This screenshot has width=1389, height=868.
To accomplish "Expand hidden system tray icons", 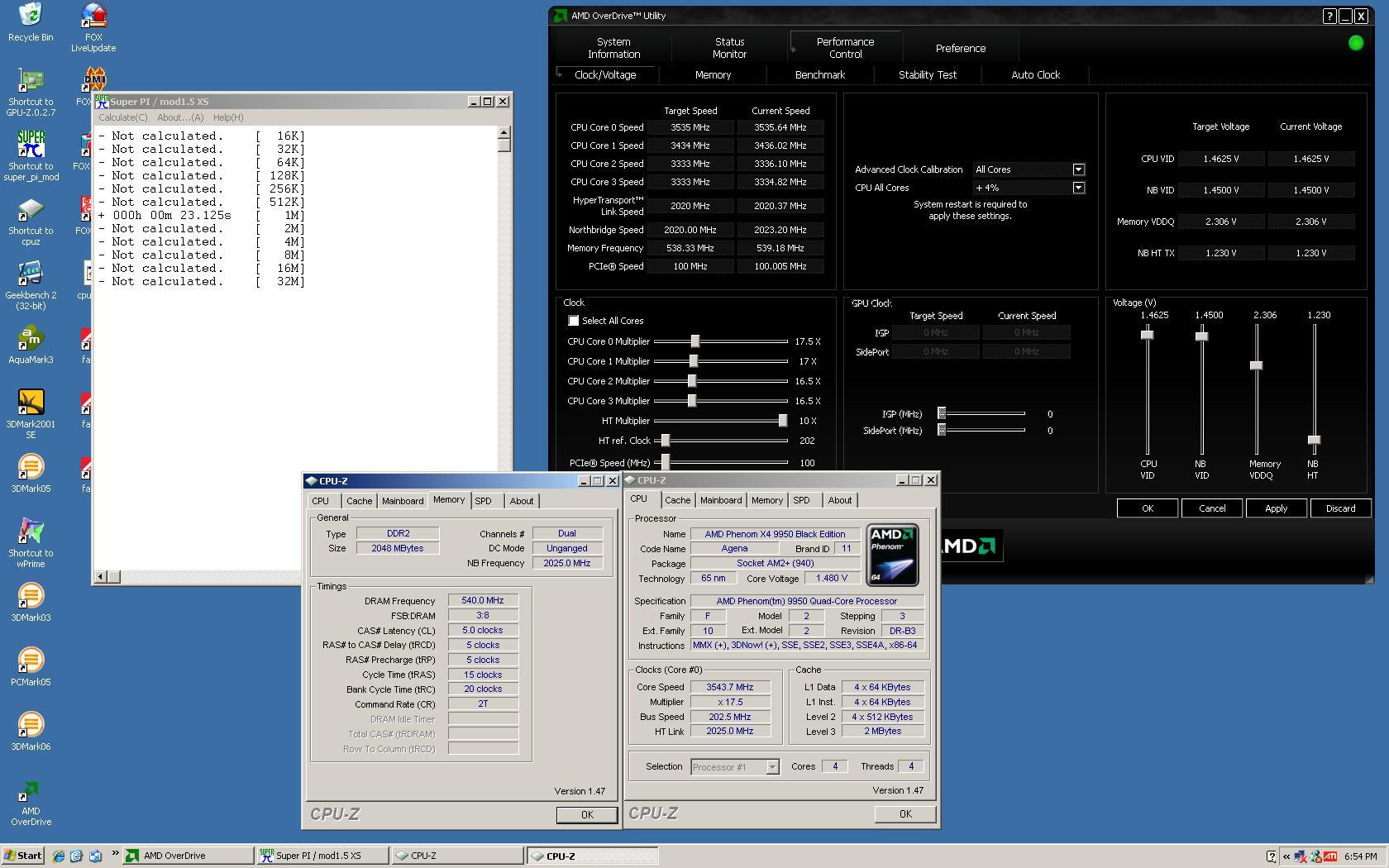I will click(x=1286, y=856).
